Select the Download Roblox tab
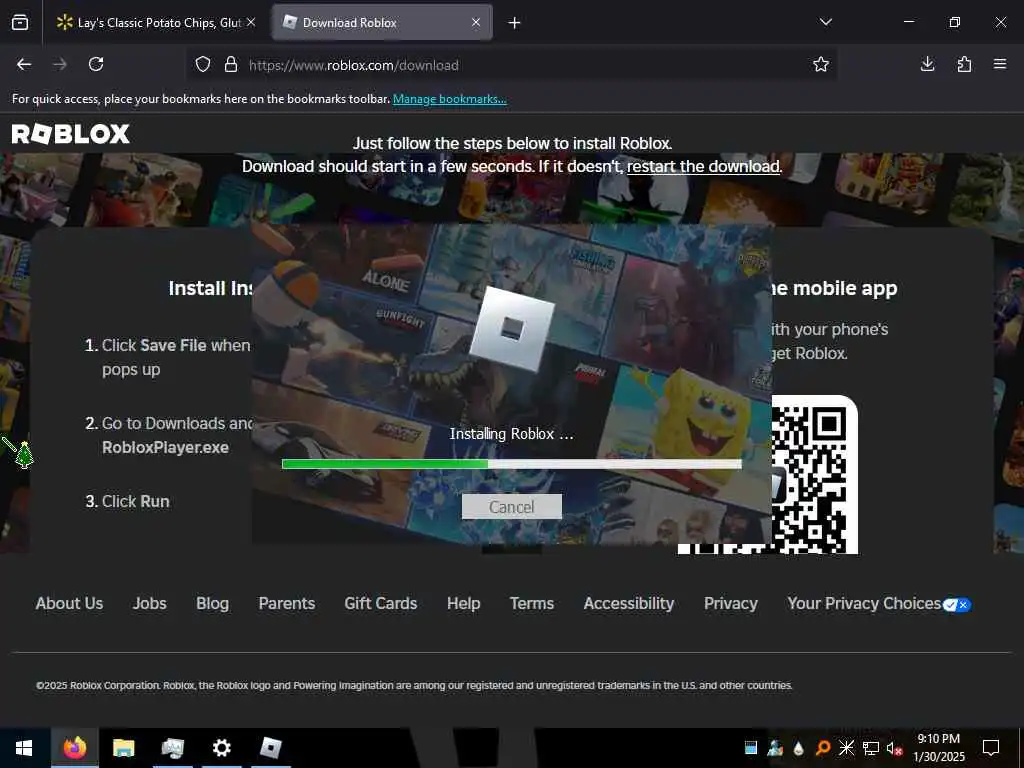The height and width of the screenshot is (768, 1024). point(383,23)
